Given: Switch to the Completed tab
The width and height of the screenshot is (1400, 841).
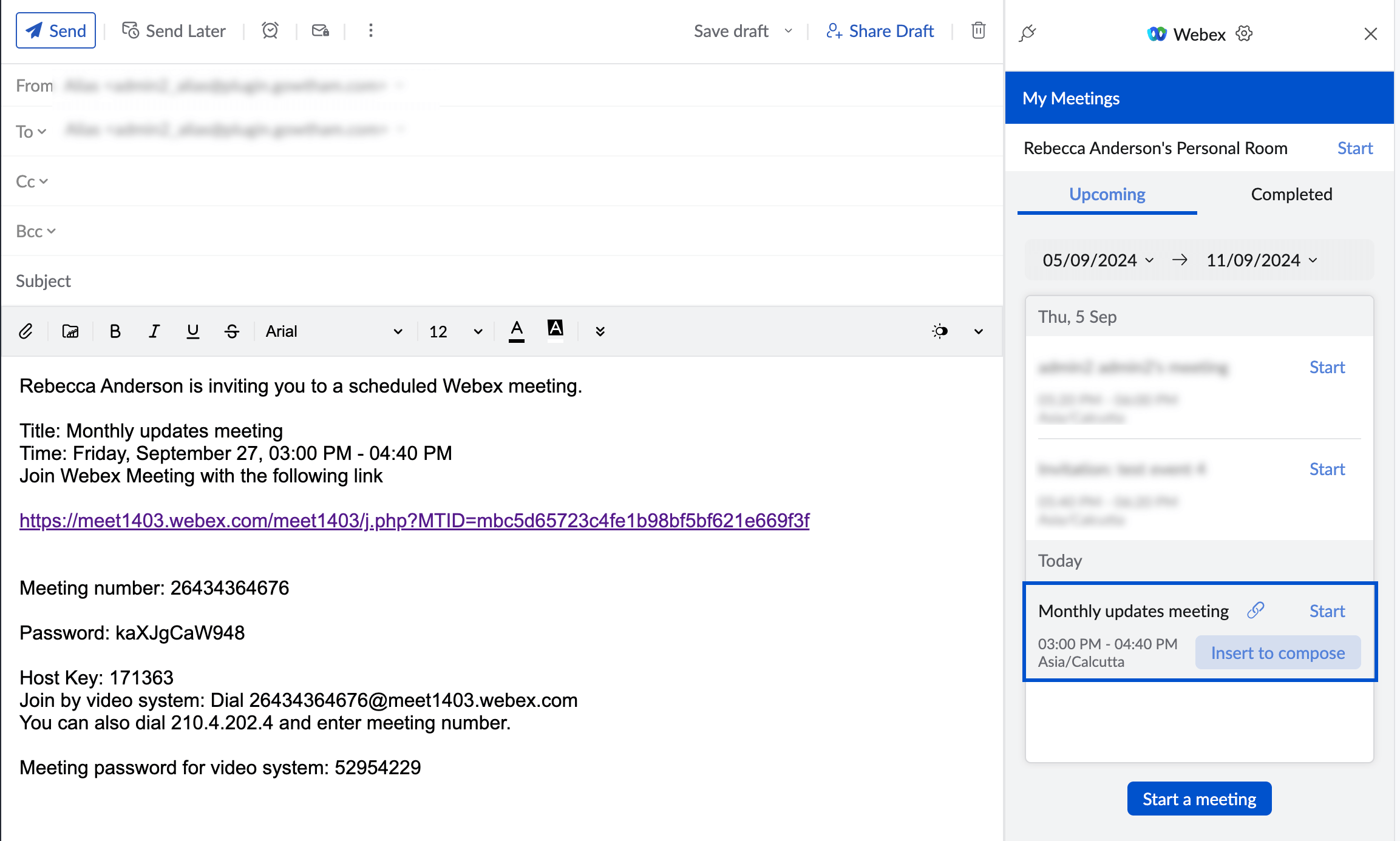Looking at the screenshot, I should (x=1291, y=194).
